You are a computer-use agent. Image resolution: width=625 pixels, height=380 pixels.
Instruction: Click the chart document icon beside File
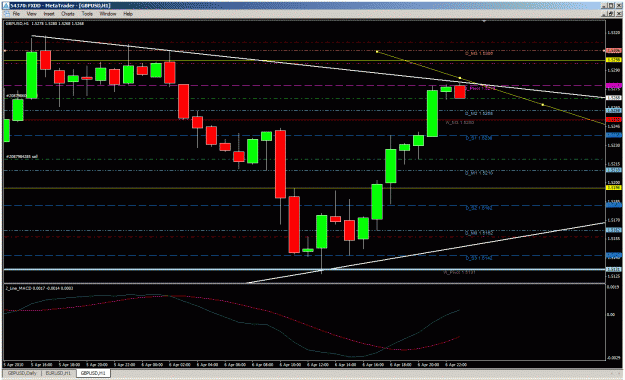[6, 14]
